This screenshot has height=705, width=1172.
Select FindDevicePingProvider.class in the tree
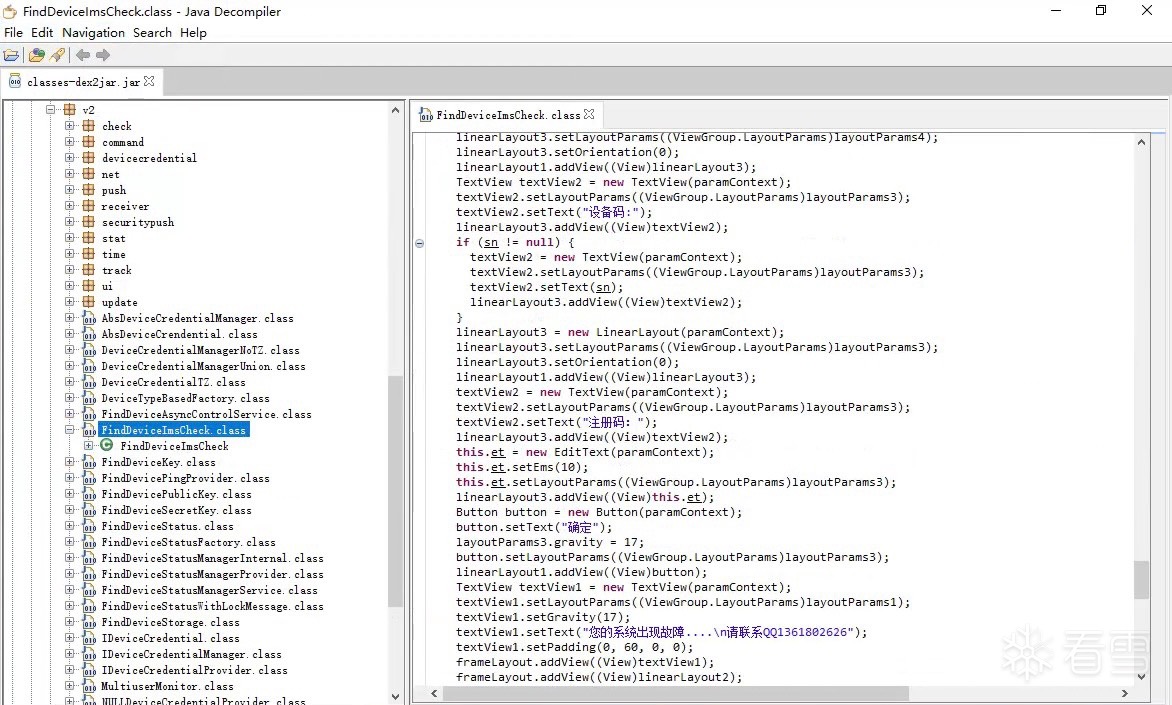[x=185, y=478]
